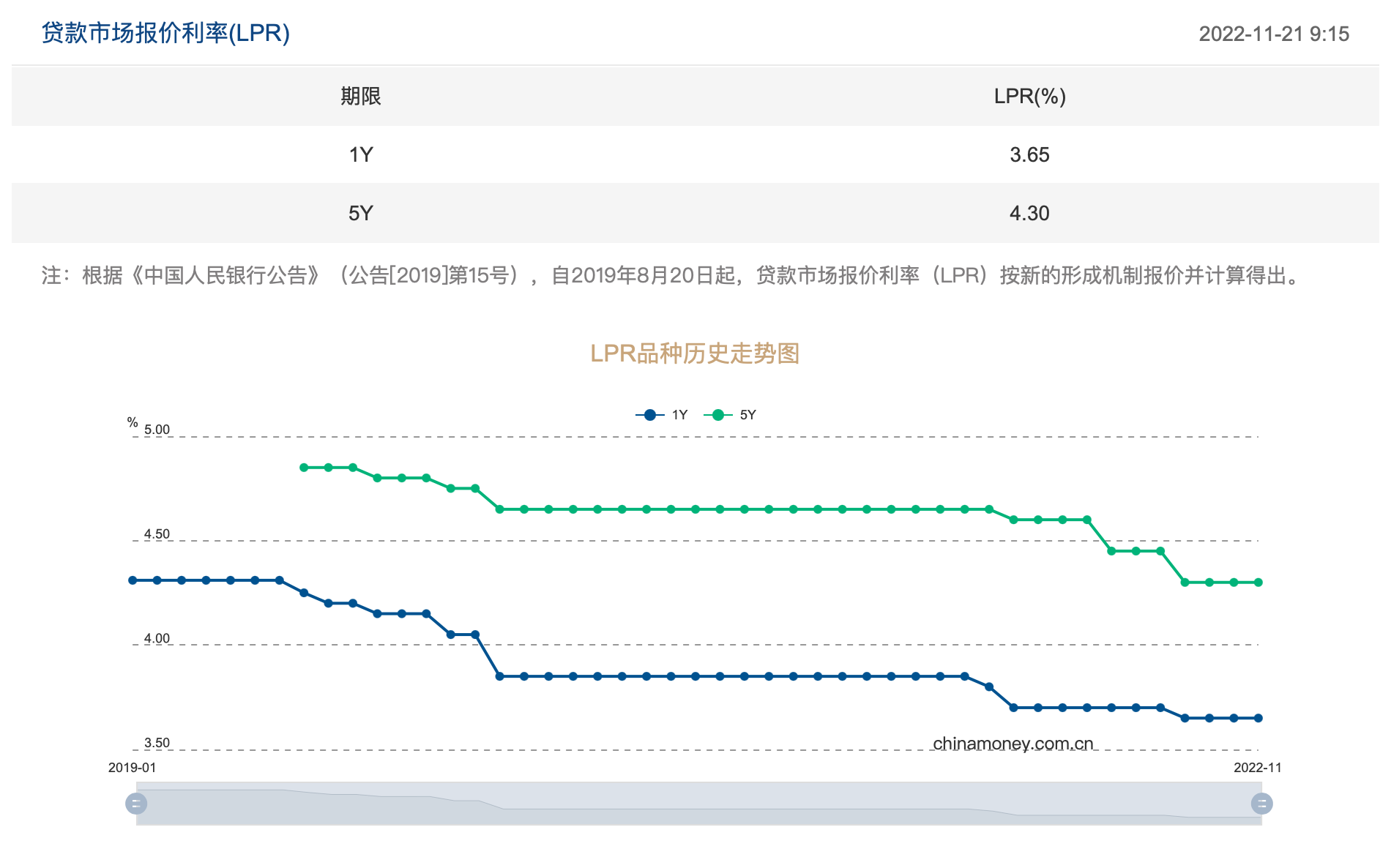Click the data zoom preview bar below the chart
This screenshot has width=1391, height=868.
[x=699, y=804]
